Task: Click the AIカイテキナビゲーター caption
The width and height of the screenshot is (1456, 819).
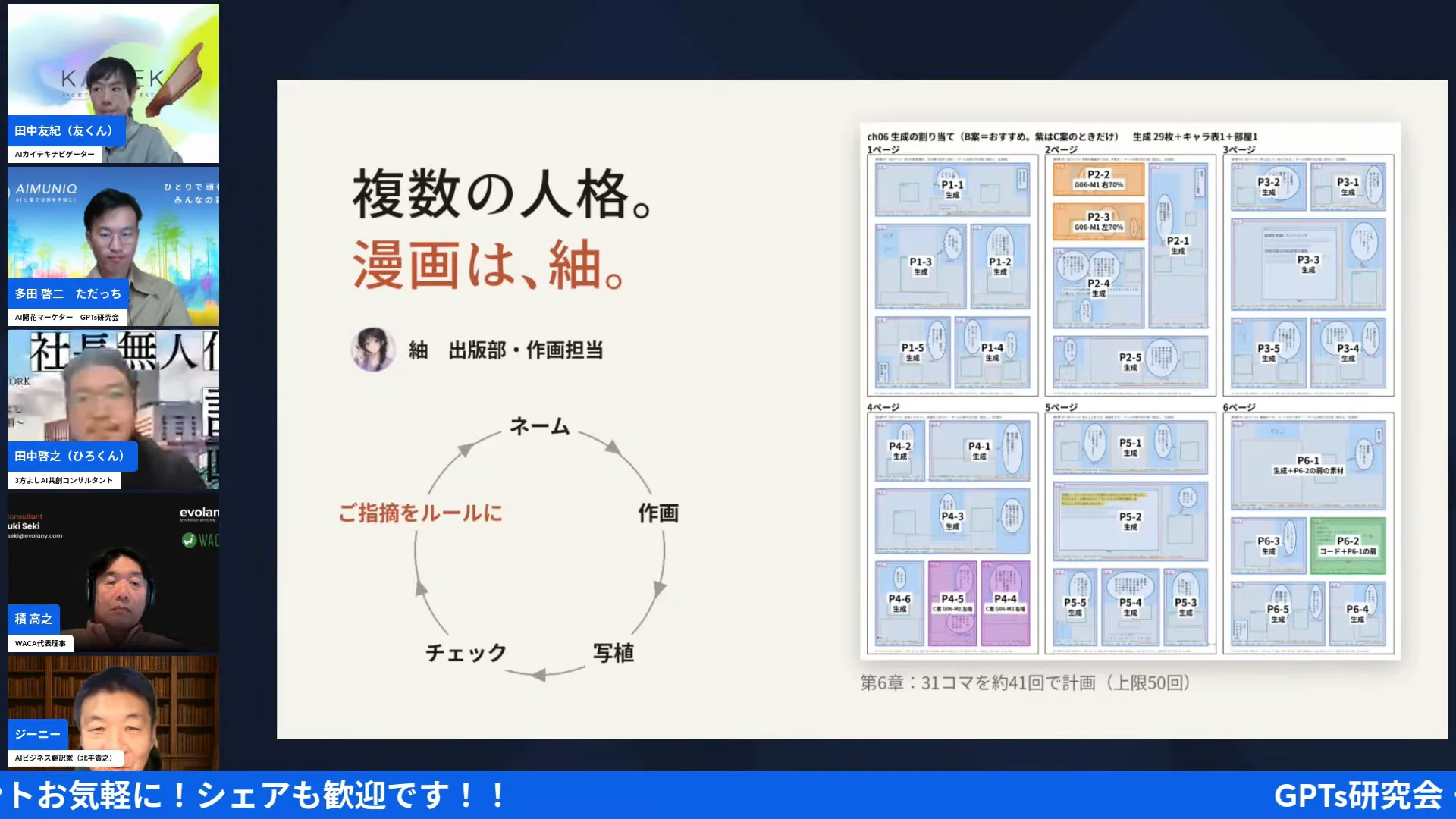Action: pyautogui.click(x=55, y=154)
